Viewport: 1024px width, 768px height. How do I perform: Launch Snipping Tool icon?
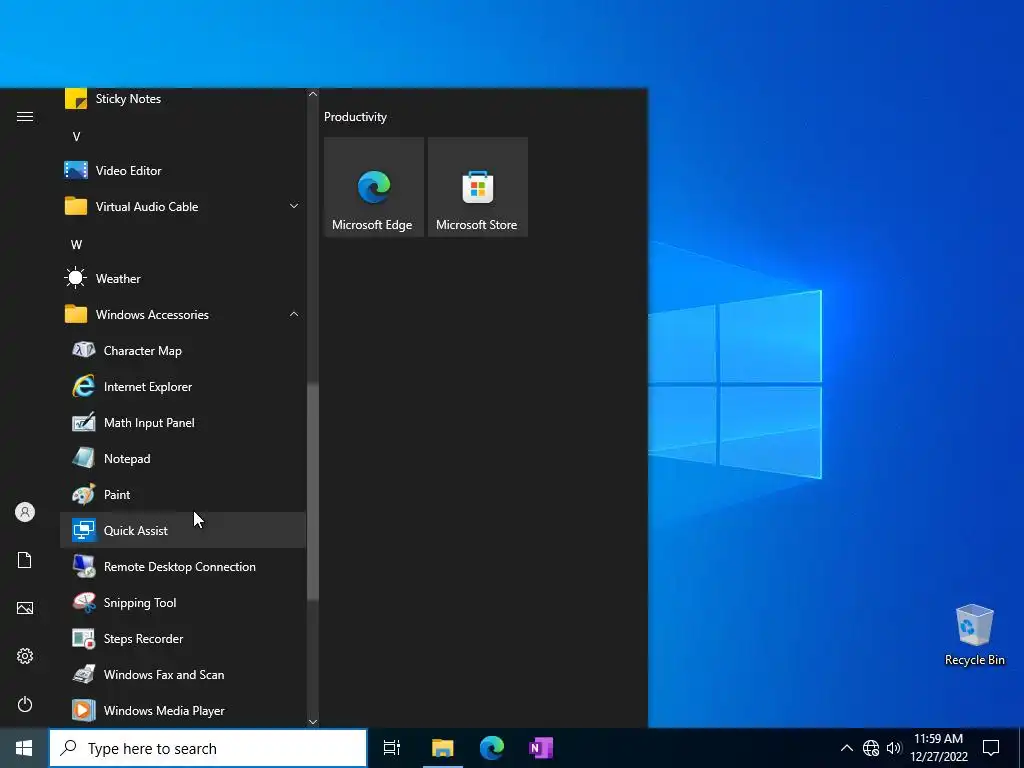(84, 602)
